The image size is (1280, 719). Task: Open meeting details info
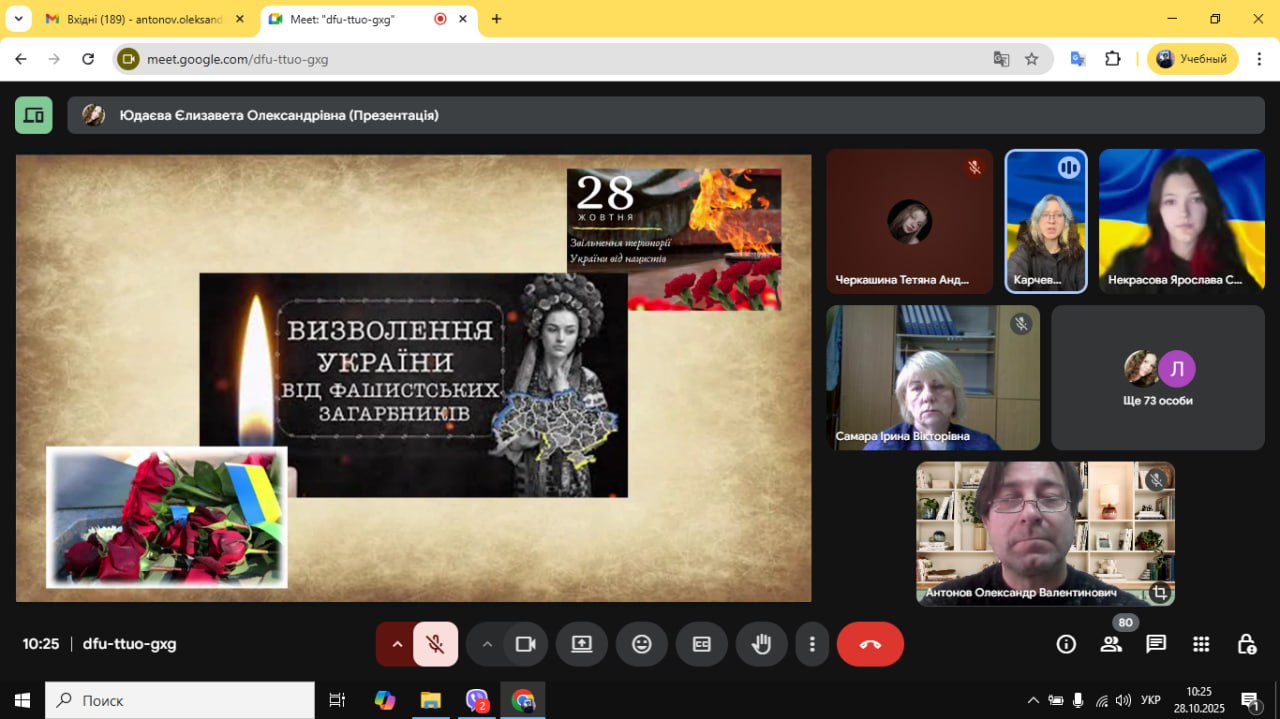(1066, 644)
